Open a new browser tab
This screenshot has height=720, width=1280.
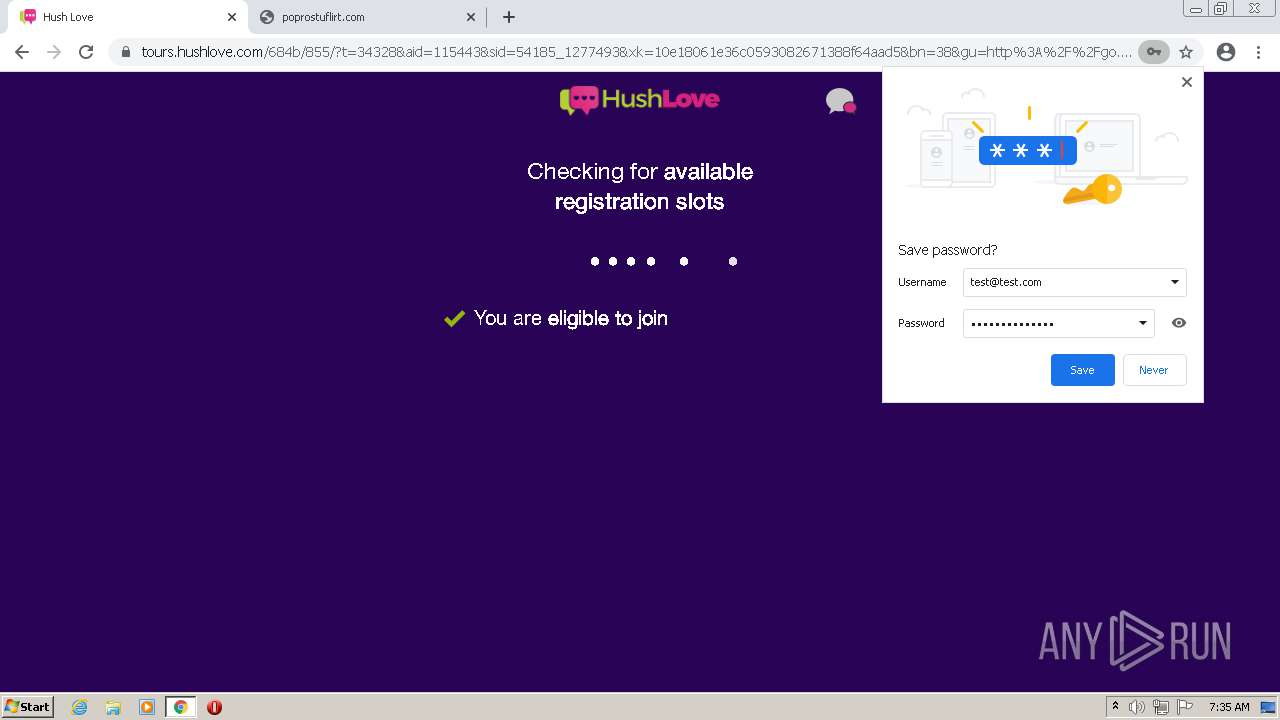tap(509, 17)
